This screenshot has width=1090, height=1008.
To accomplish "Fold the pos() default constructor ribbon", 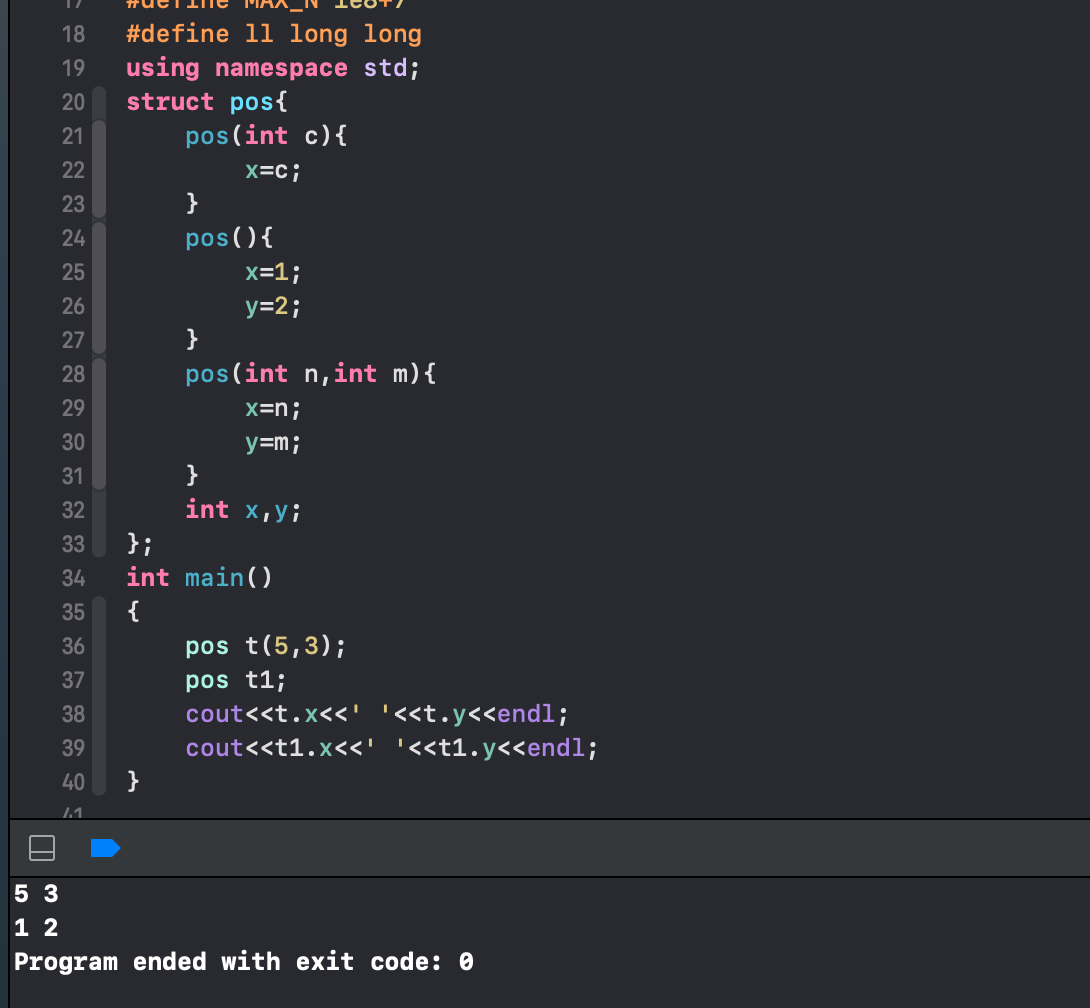I will (x=99, y=288).
